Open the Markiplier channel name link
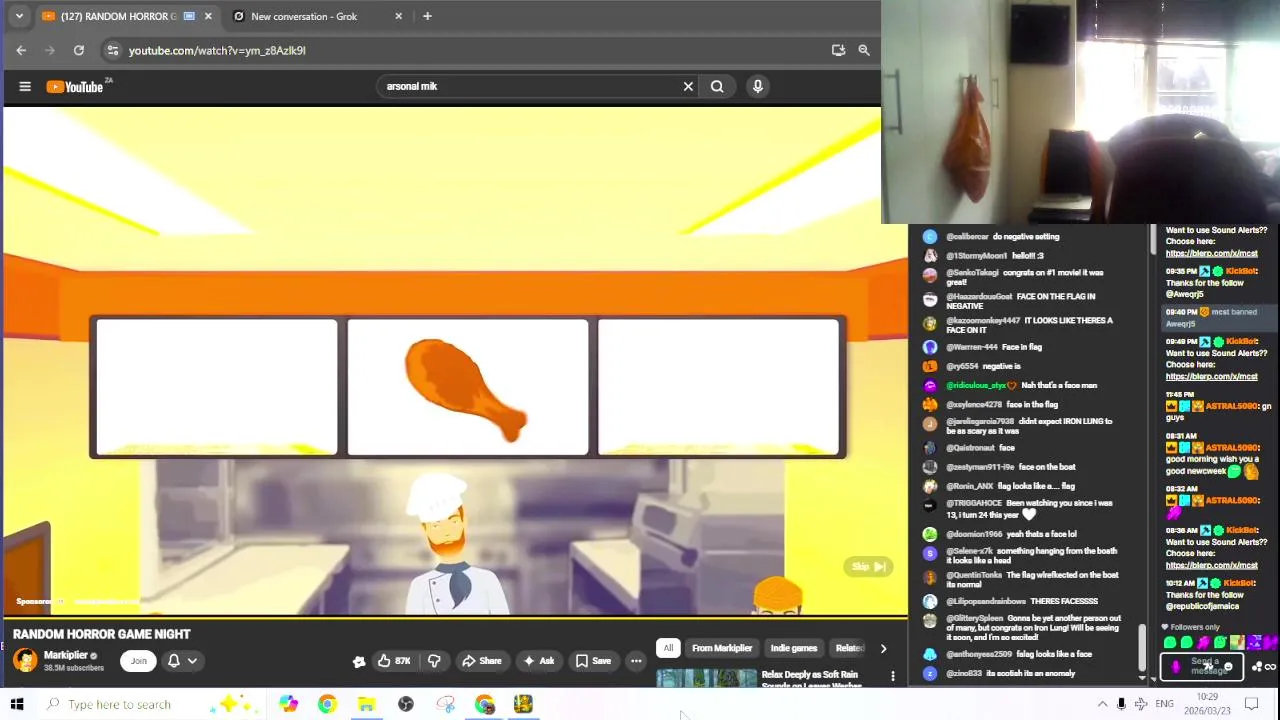Screen dimensions: 1280x720 66,655
